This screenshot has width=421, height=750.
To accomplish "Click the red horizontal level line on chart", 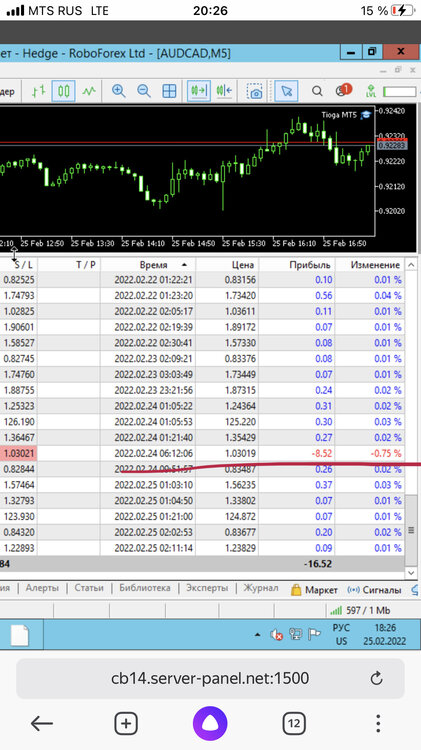I will tap(187, 142).
